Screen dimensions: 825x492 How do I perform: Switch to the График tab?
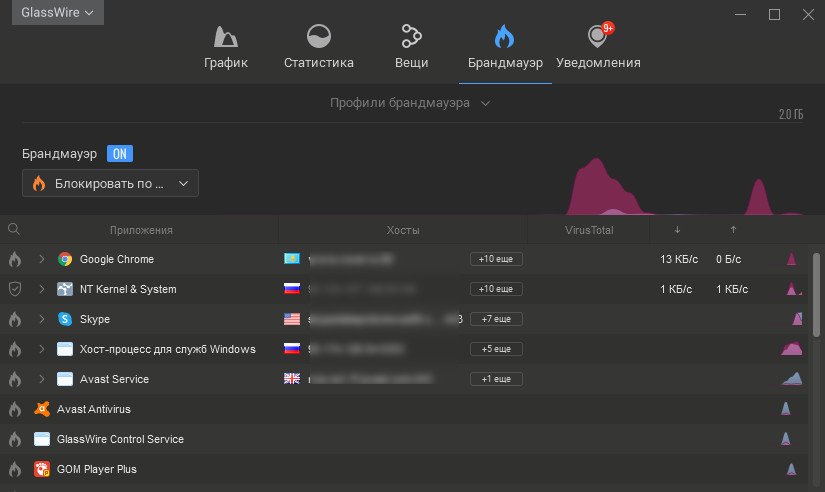point(226,46)
